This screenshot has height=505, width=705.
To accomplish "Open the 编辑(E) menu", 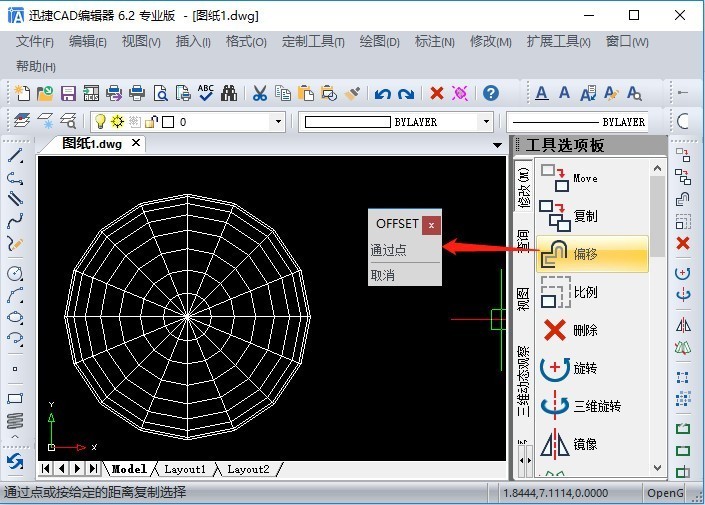I will point(88,42).
